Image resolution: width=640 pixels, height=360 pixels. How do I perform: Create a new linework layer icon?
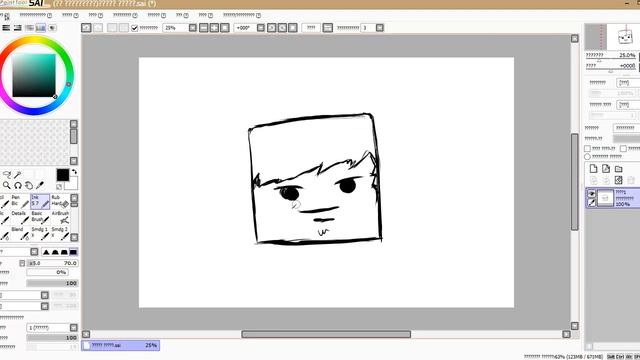606,169
